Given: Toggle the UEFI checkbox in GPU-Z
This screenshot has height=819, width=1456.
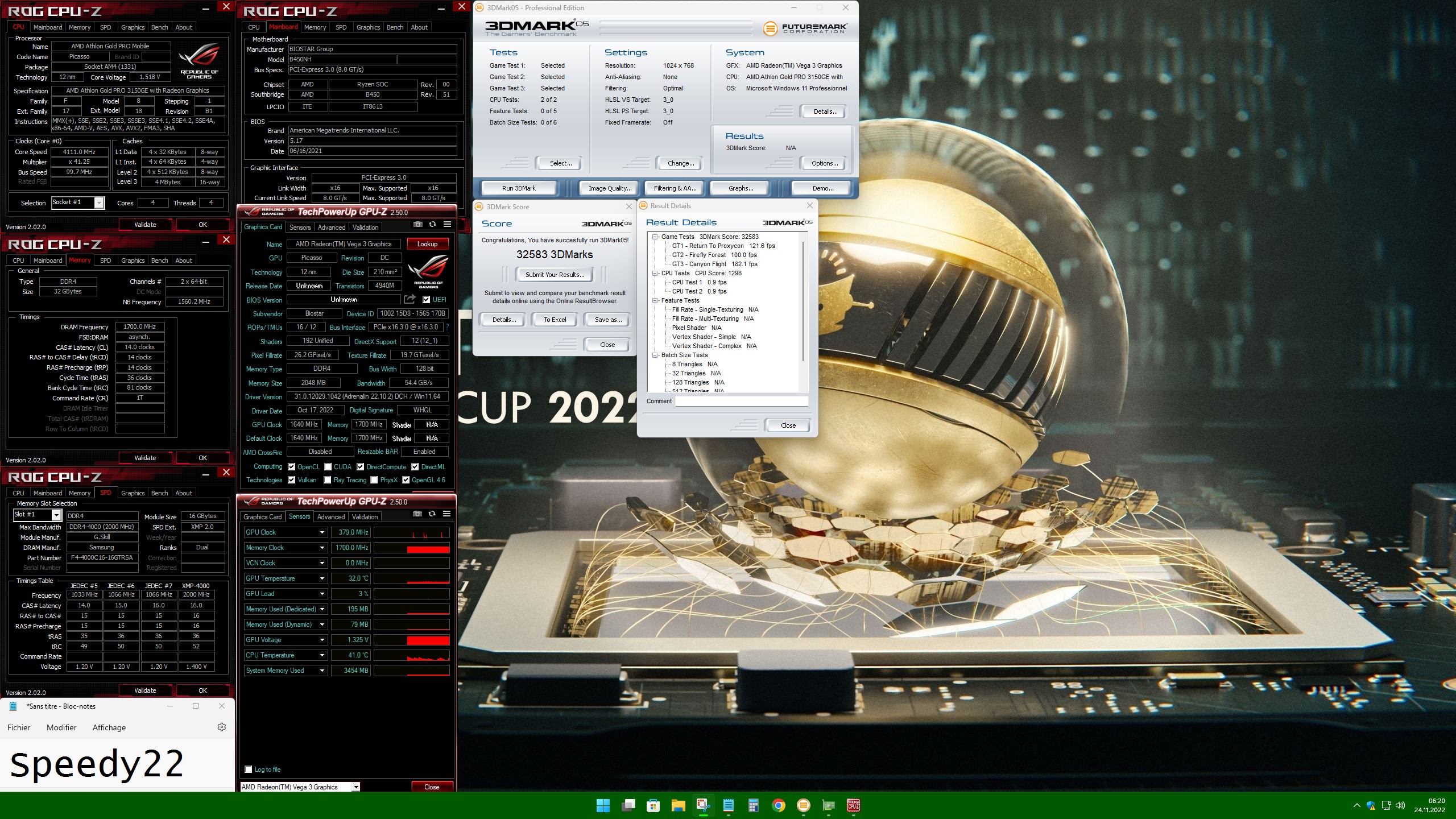Looking at the screenshot, I should click(x=427, y=300).
